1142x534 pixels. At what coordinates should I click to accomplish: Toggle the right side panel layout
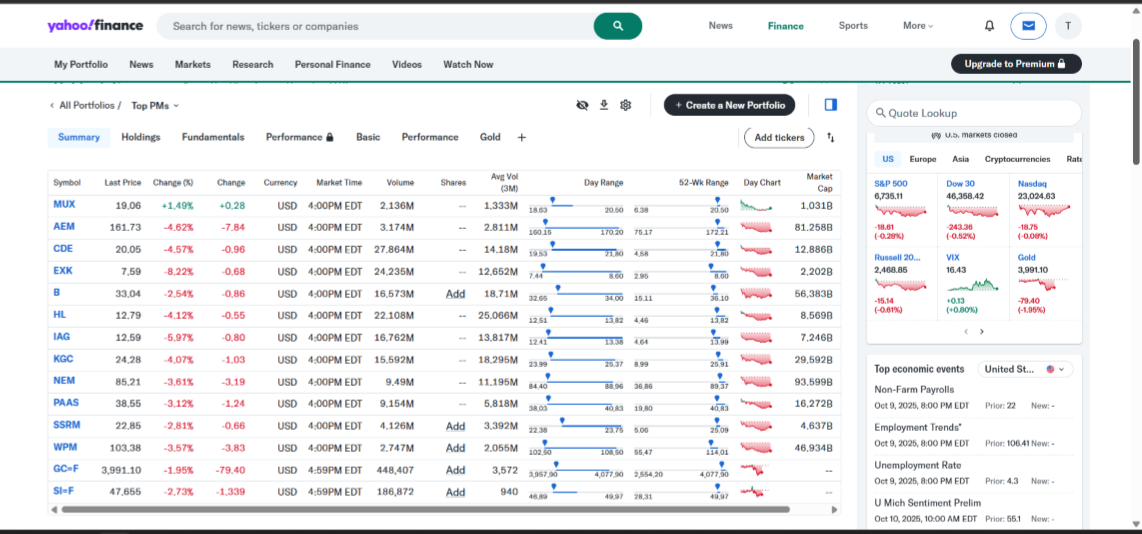[x=830, y=105]
